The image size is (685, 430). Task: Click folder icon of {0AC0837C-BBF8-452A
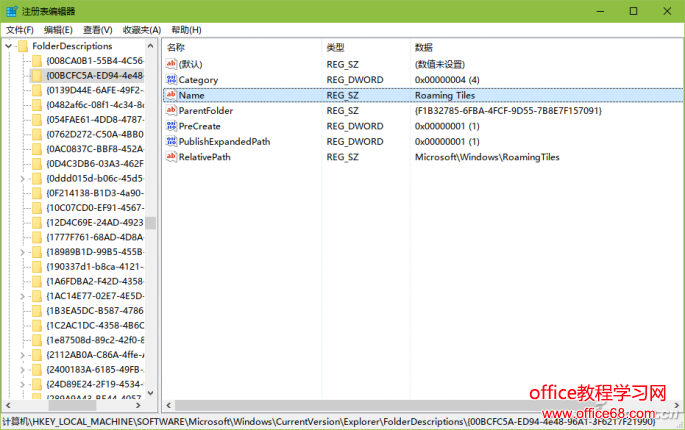pos(37,149)
